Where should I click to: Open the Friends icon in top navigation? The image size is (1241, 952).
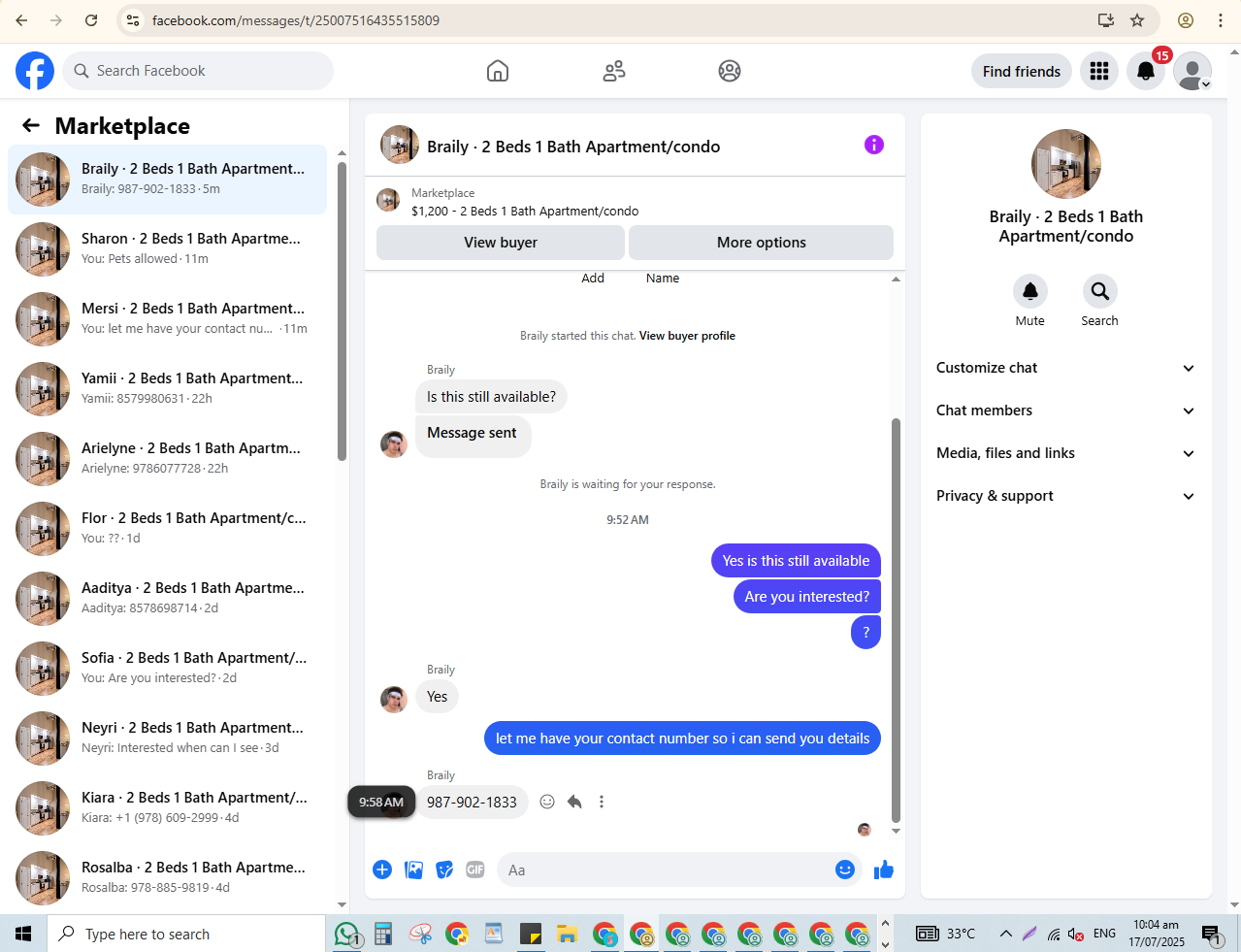pyautogui.click(x=614, y=71)
